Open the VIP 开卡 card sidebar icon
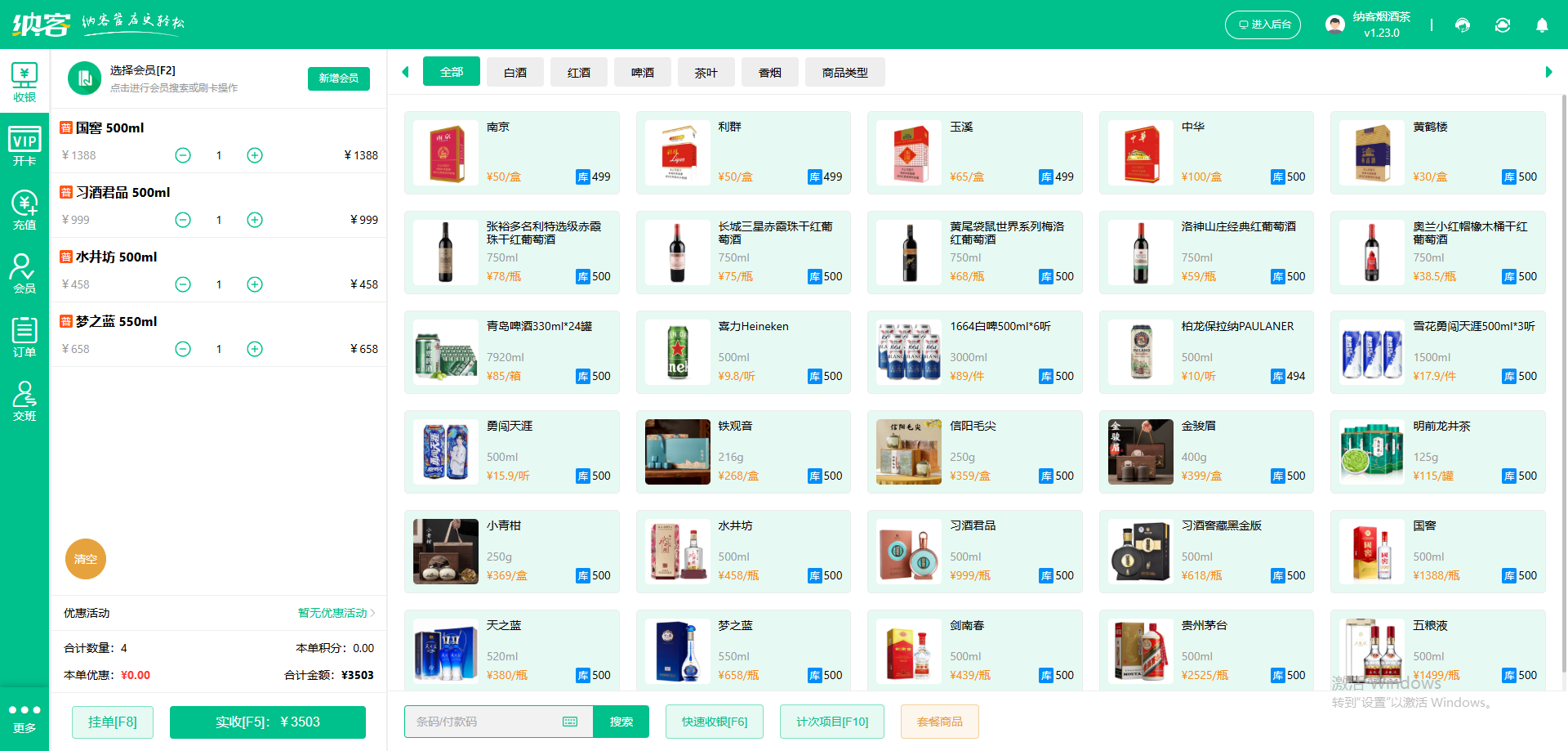 click(x=24, y=146)
